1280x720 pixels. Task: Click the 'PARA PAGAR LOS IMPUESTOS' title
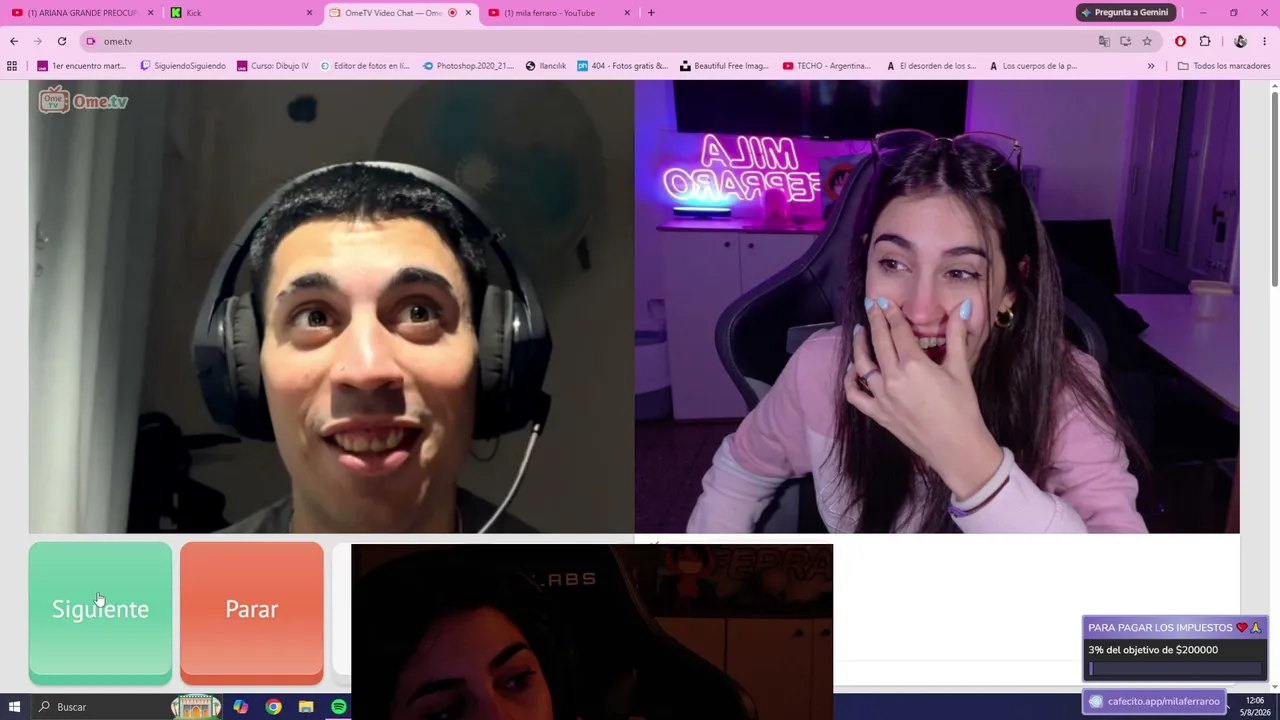tap(1160, 628)
